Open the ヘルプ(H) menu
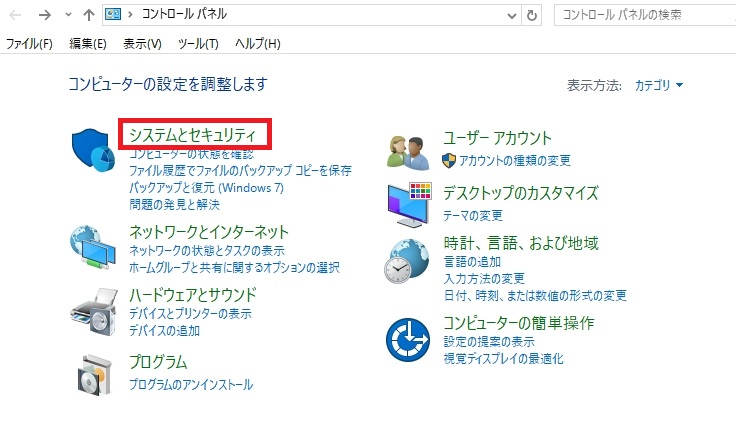Screen dimensions: 736x434 point(258,44)
